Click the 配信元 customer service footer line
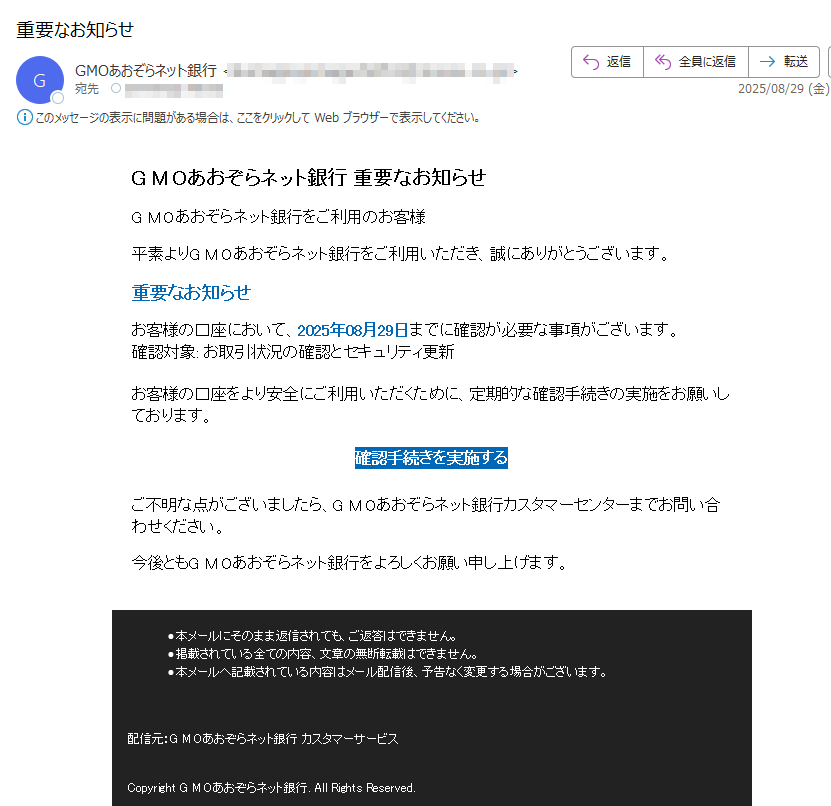 click(x=262, y=739)
